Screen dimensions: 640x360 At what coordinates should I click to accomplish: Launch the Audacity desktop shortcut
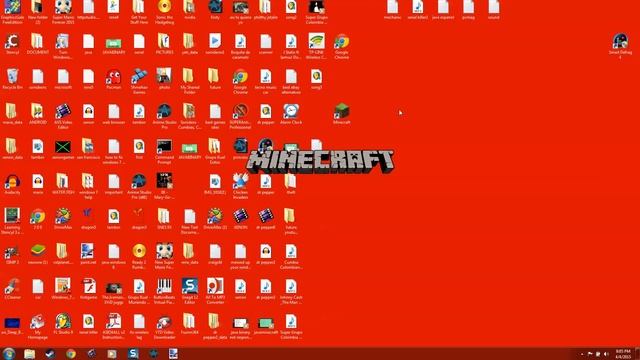[12, 184]
